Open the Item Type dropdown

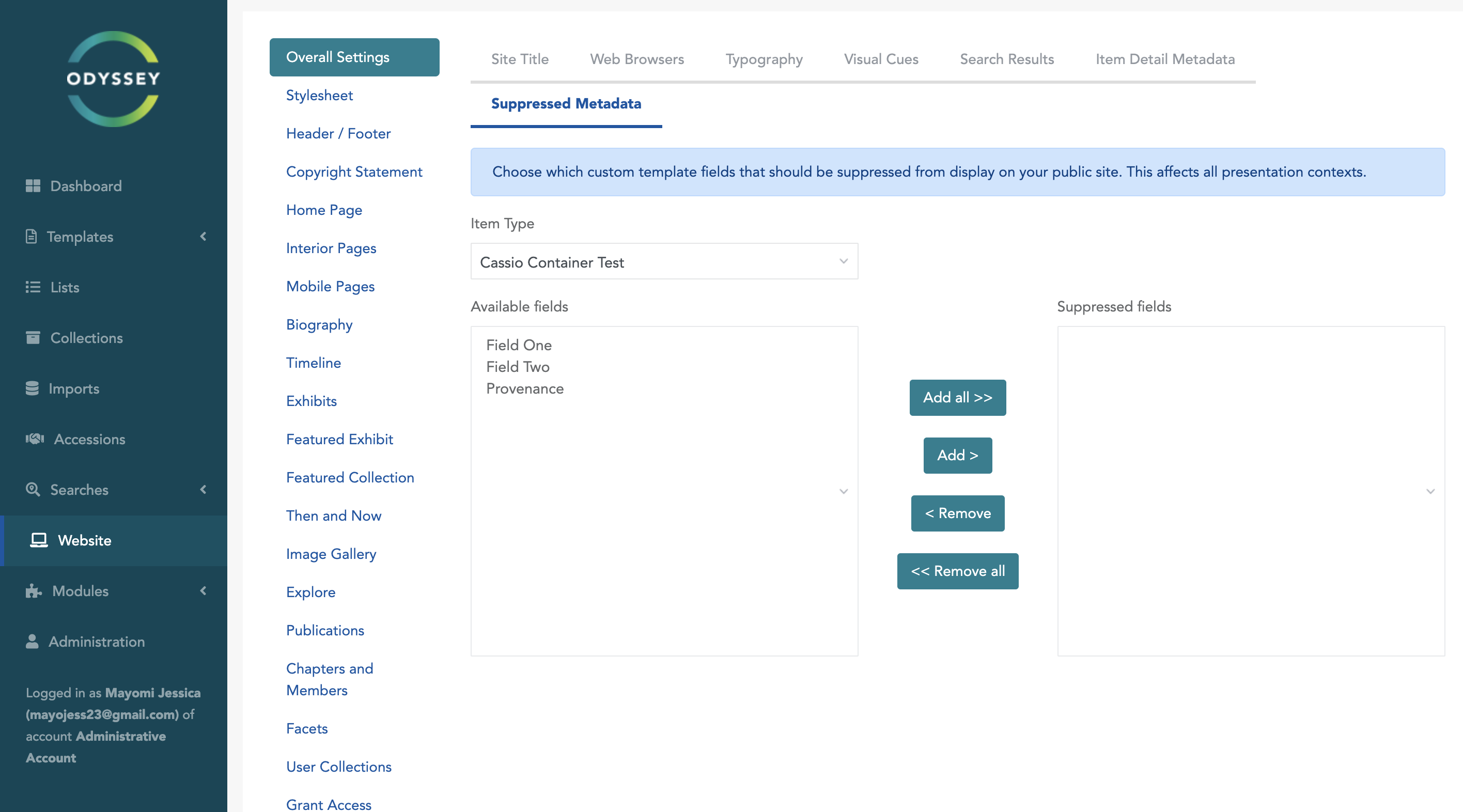point(663,261)
